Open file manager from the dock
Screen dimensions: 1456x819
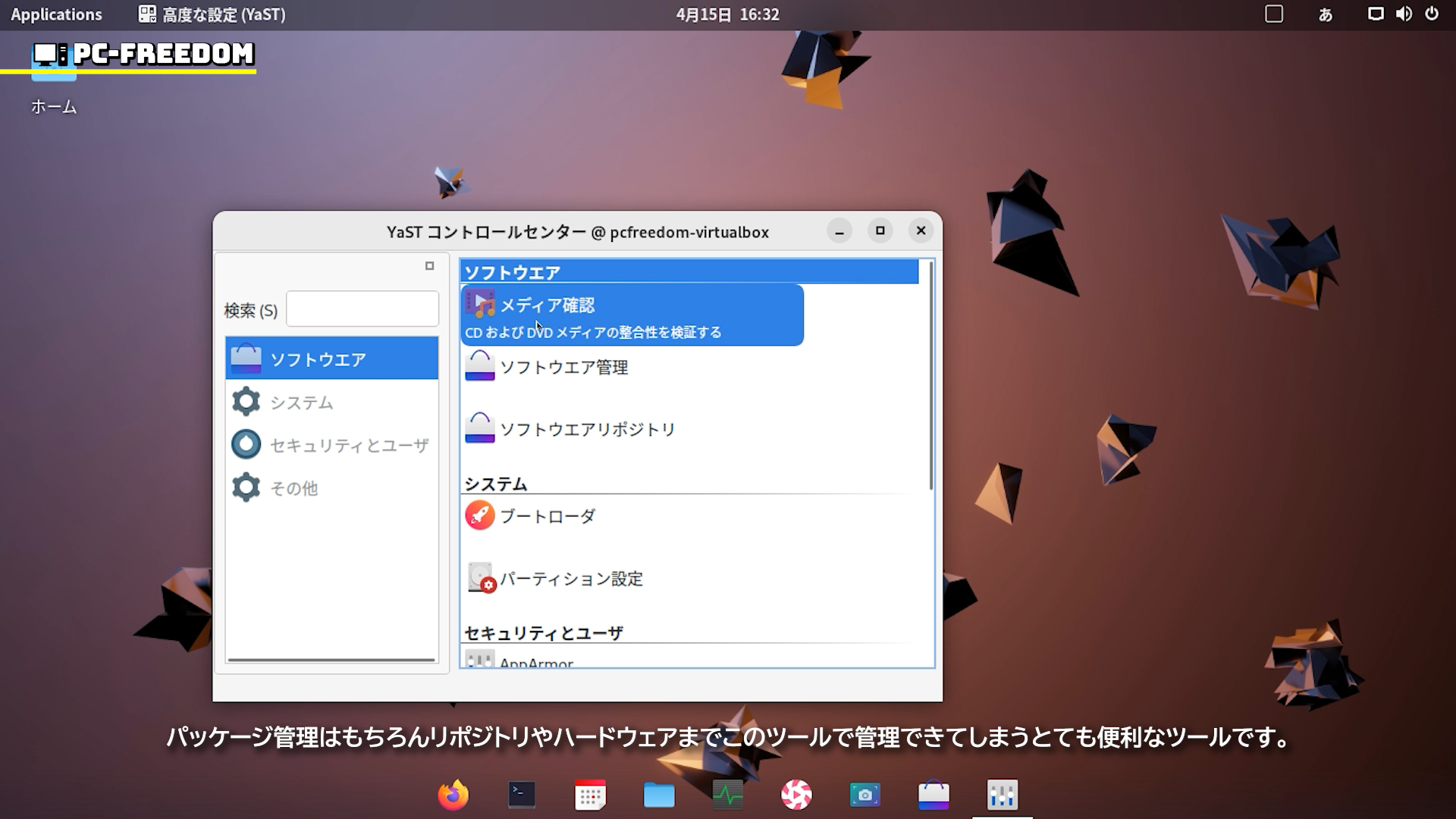click(658, 795)
